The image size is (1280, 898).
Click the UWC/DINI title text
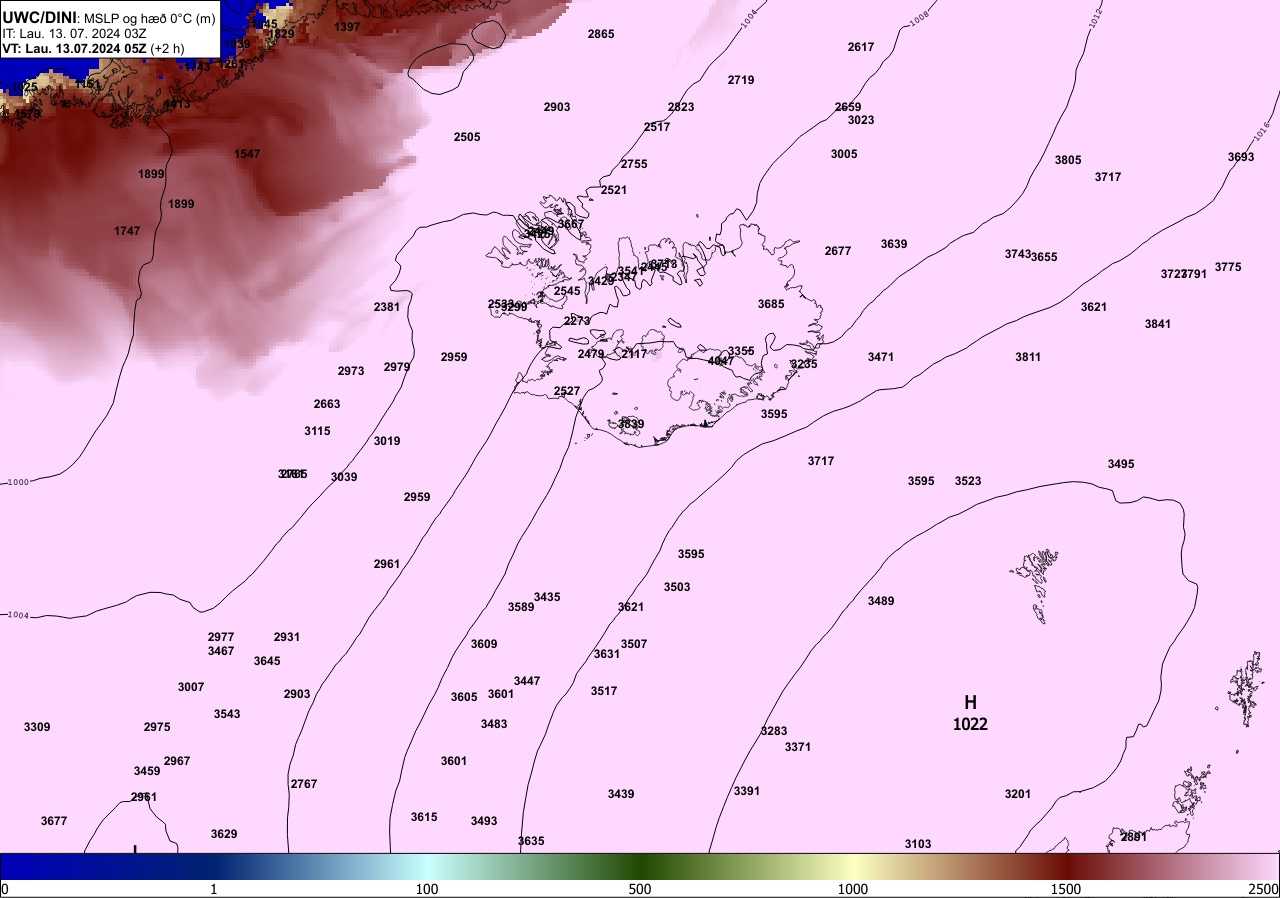(39, 17)
